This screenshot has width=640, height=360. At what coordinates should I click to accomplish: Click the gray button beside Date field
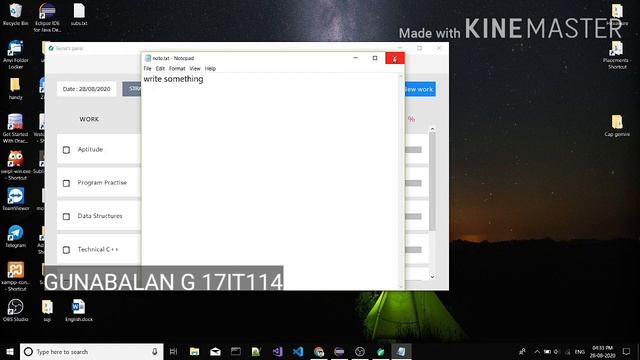pyautogui.click(x=131, y=89)
